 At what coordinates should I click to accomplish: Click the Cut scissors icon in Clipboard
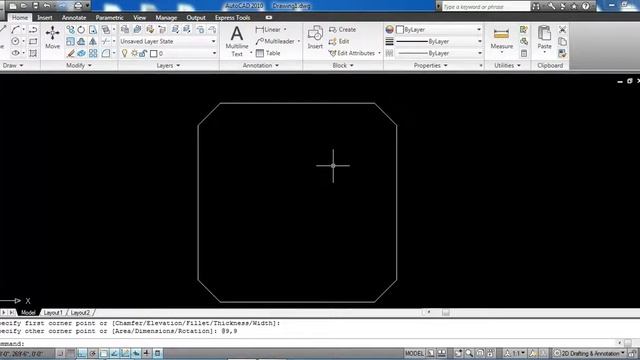562,30
